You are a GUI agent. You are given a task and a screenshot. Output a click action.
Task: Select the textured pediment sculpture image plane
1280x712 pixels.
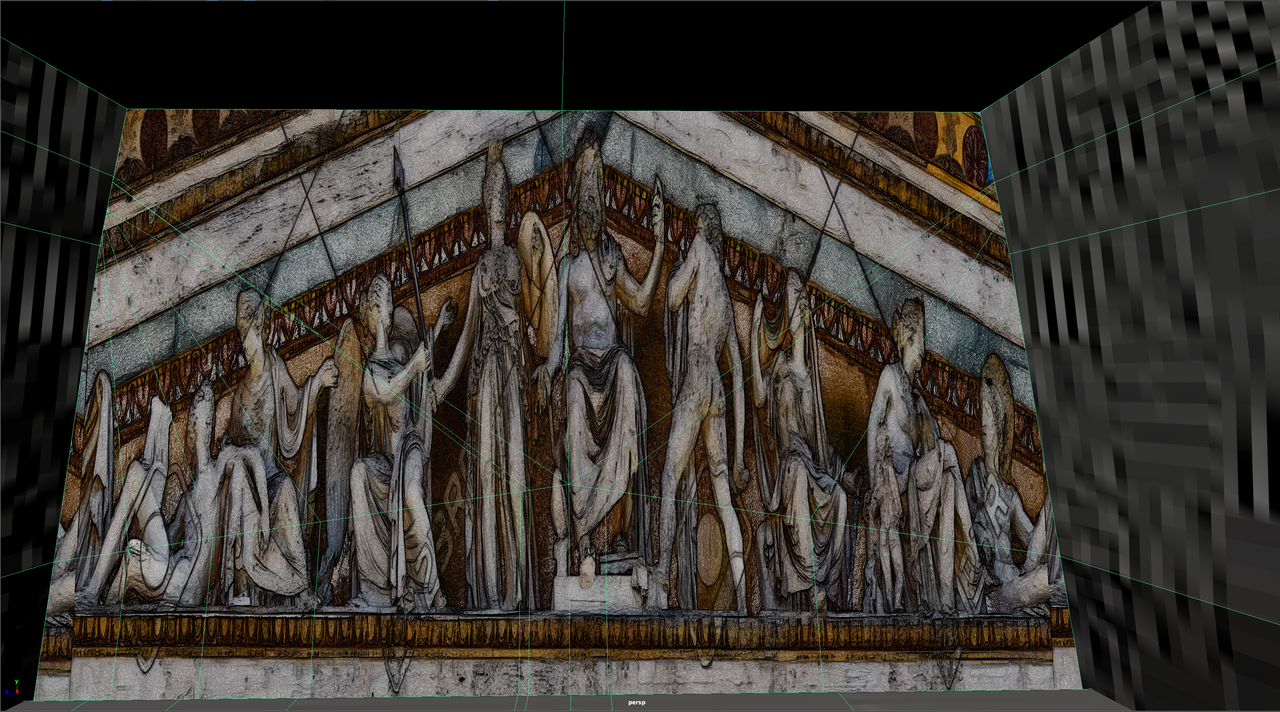point(560,404)
